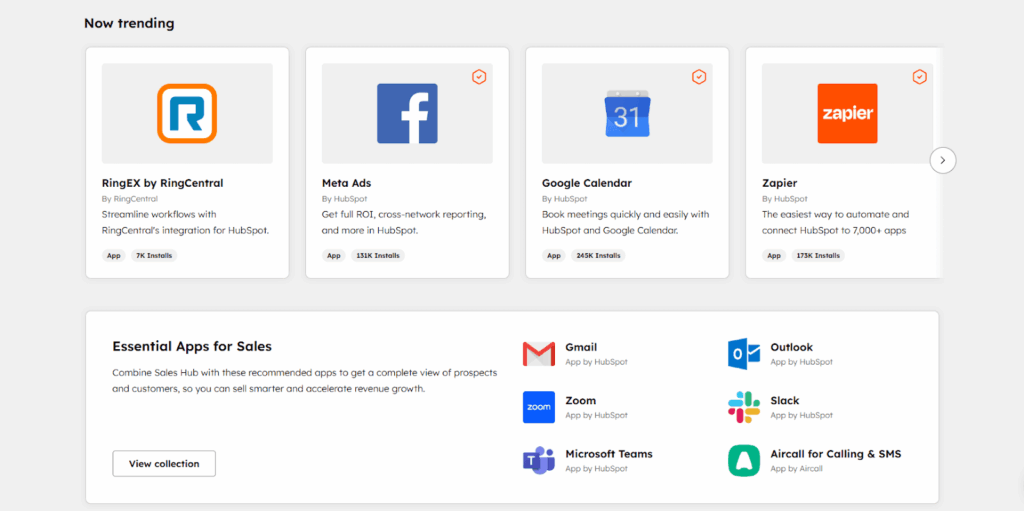
Task: Click the App tag on Zapier card
Action: [x=774, y=256]
